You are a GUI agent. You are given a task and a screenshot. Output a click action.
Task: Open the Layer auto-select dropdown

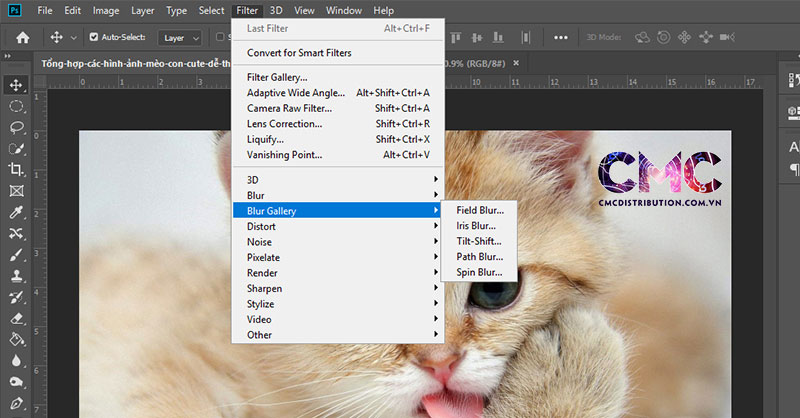point(180,38)
